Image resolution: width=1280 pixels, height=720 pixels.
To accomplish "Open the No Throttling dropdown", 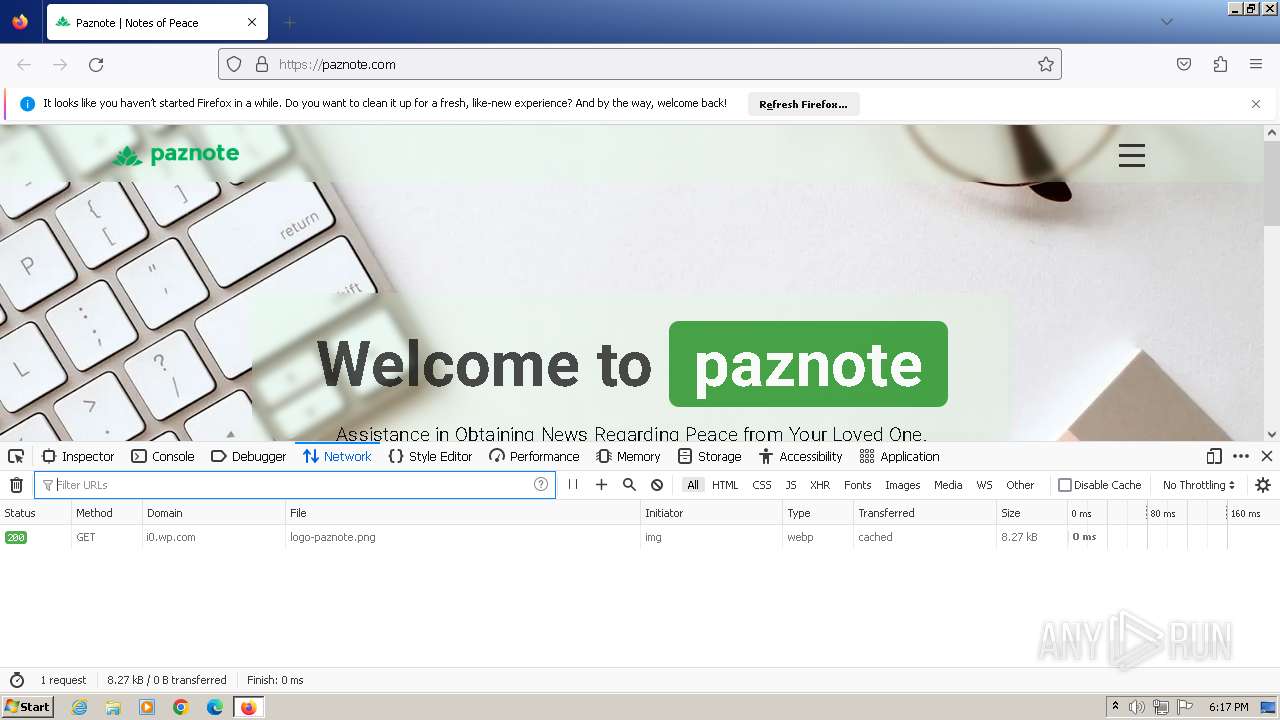I will click(x=1198, y=485).
